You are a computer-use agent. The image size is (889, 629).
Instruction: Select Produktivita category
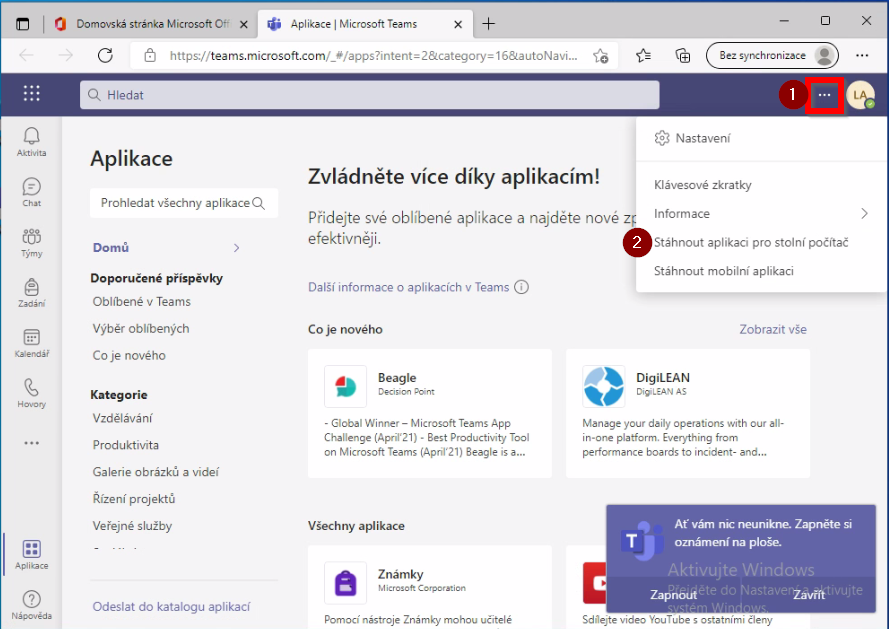(125, 445)
